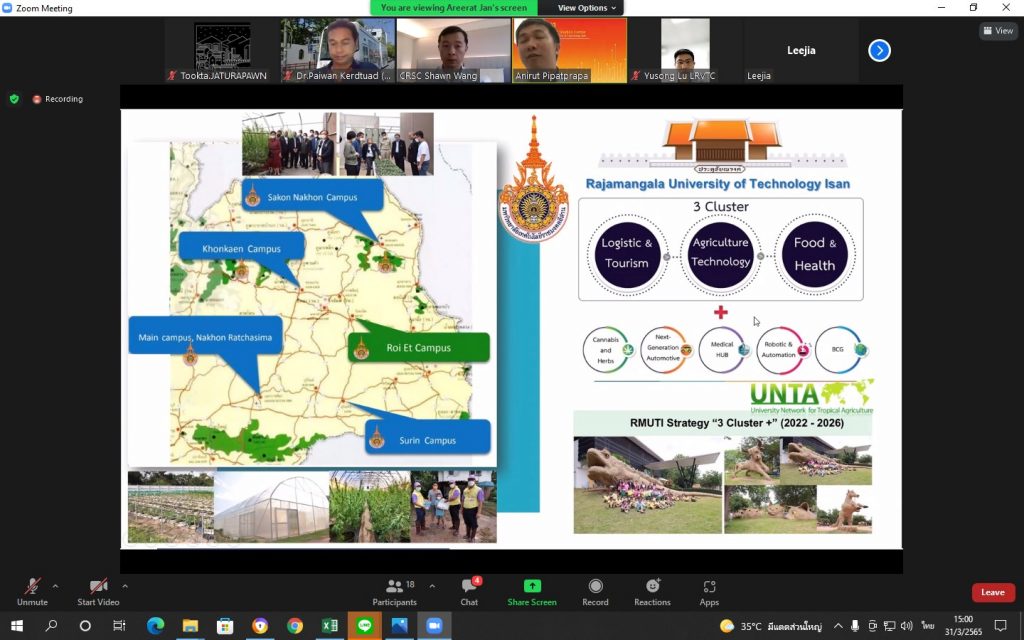Click the green encryption shield icon
Image resolution: width=1024 pixels, height=640 pixels.
pyautogui.click(x=14, y=99)
